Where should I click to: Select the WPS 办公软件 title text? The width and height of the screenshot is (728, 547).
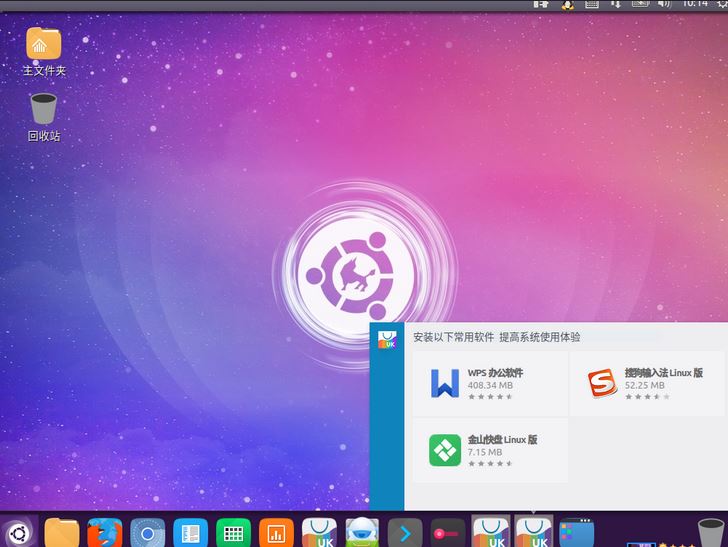click(495, 373)
